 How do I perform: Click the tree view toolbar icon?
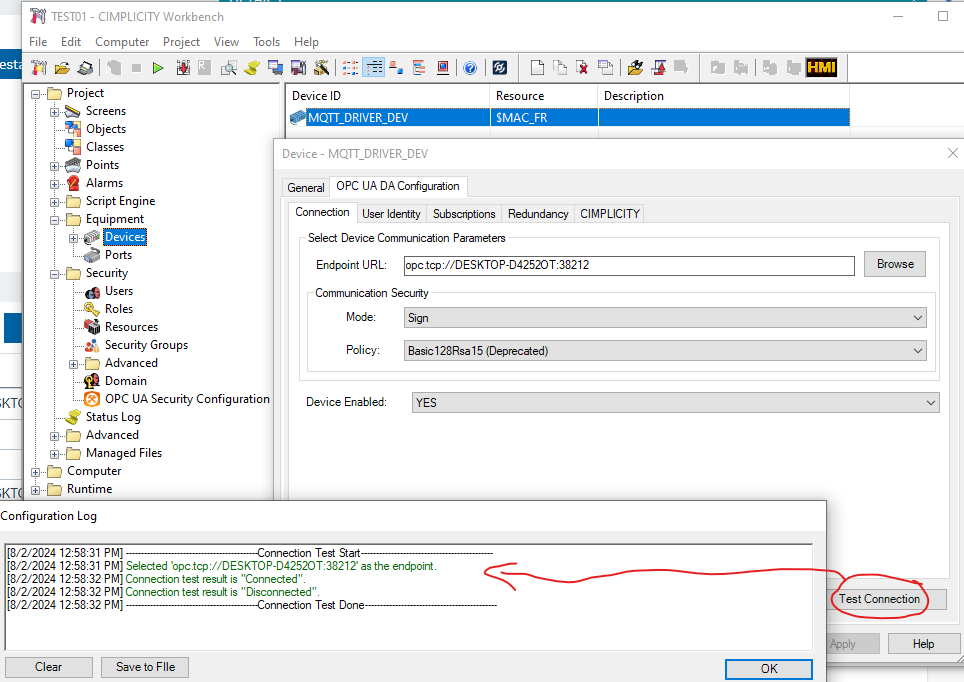click(397, 68)
